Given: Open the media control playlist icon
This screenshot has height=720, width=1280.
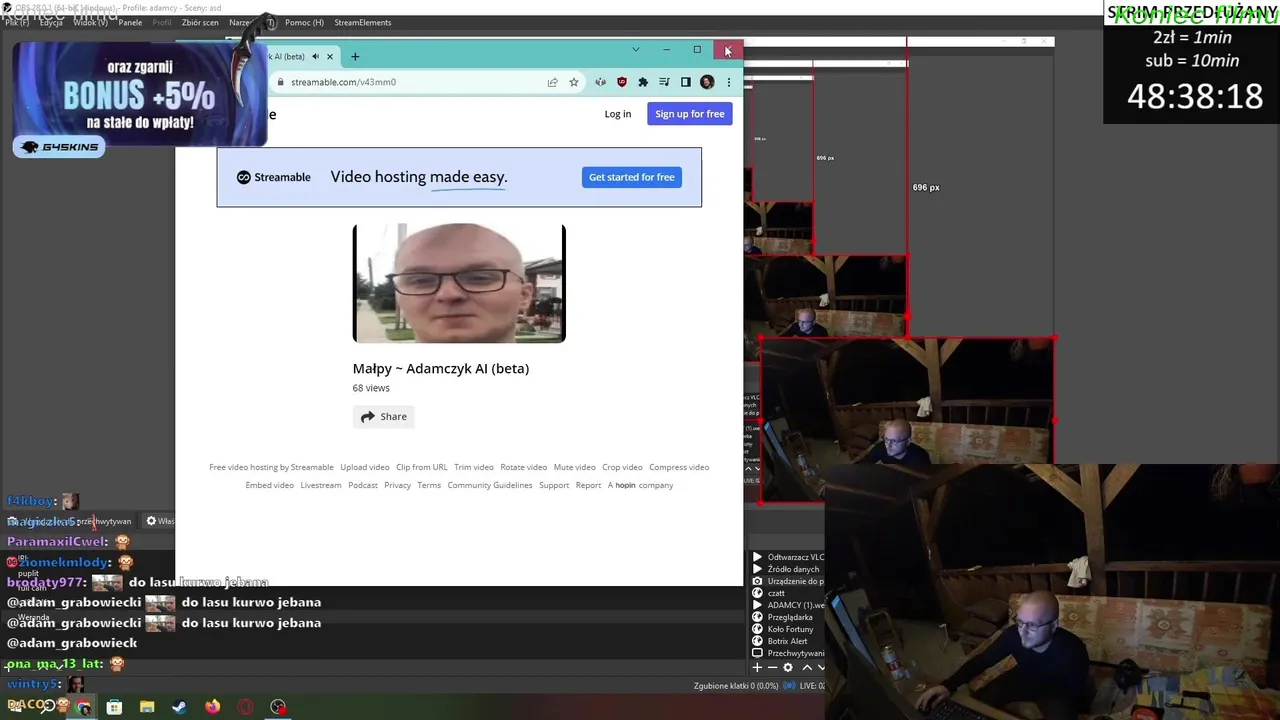Looking at the screenshot, I should point(664,82).
